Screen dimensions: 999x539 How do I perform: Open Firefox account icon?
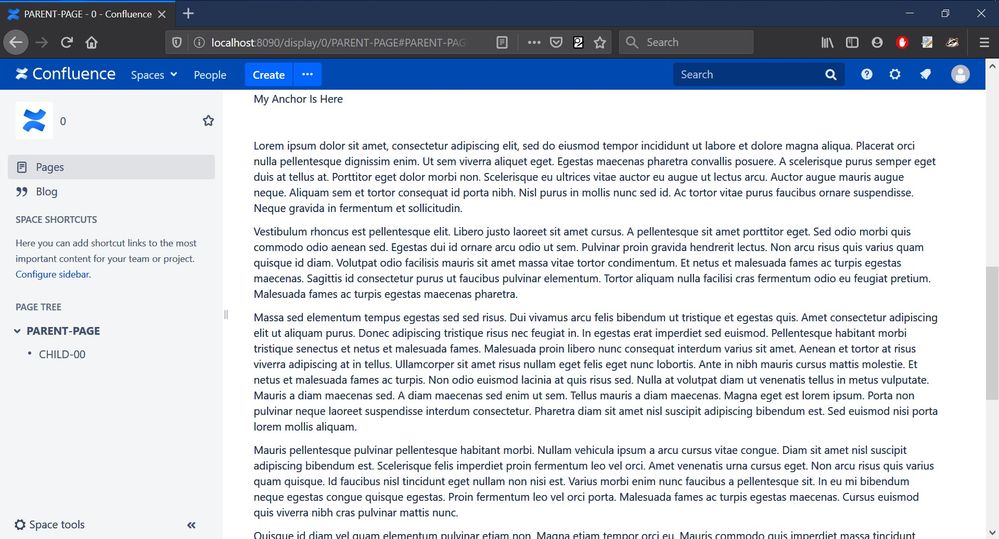pyautogui.click(x=877, y=42)
